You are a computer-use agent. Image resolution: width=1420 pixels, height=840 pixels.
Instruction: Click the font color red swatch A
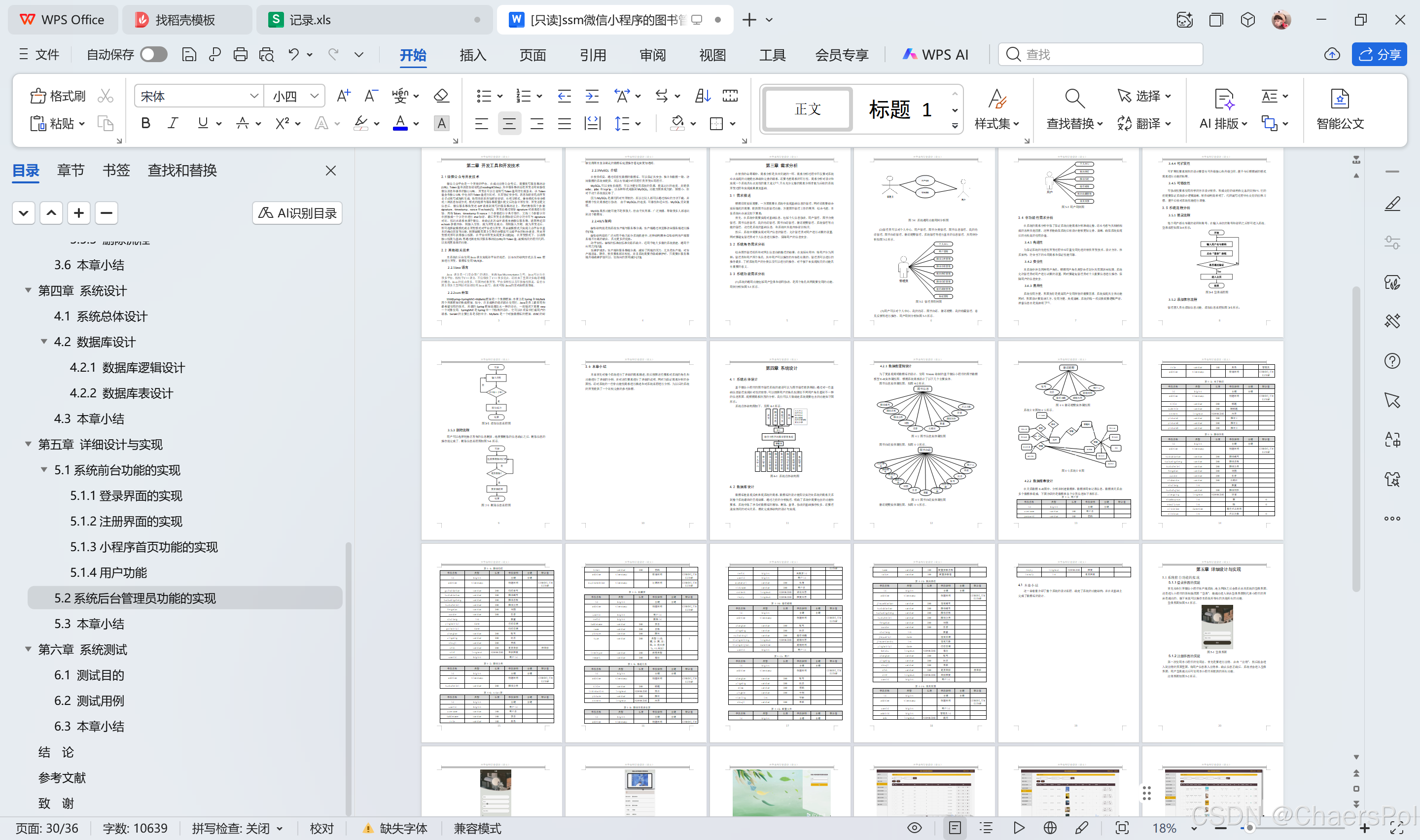pos(400,123)
